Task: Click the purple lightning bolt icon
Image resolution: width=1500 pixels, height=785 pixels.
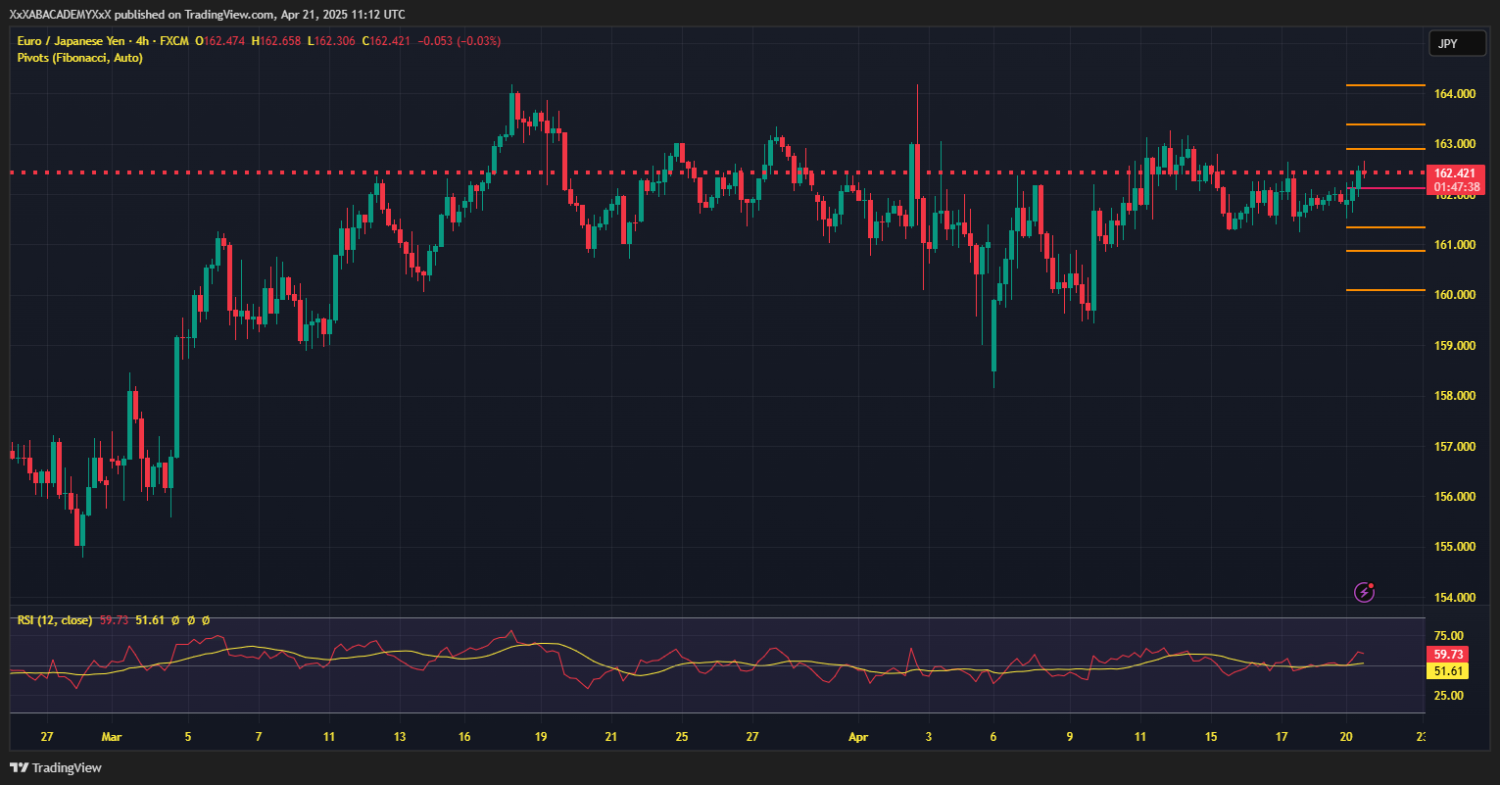Action: click(1364, 592)
